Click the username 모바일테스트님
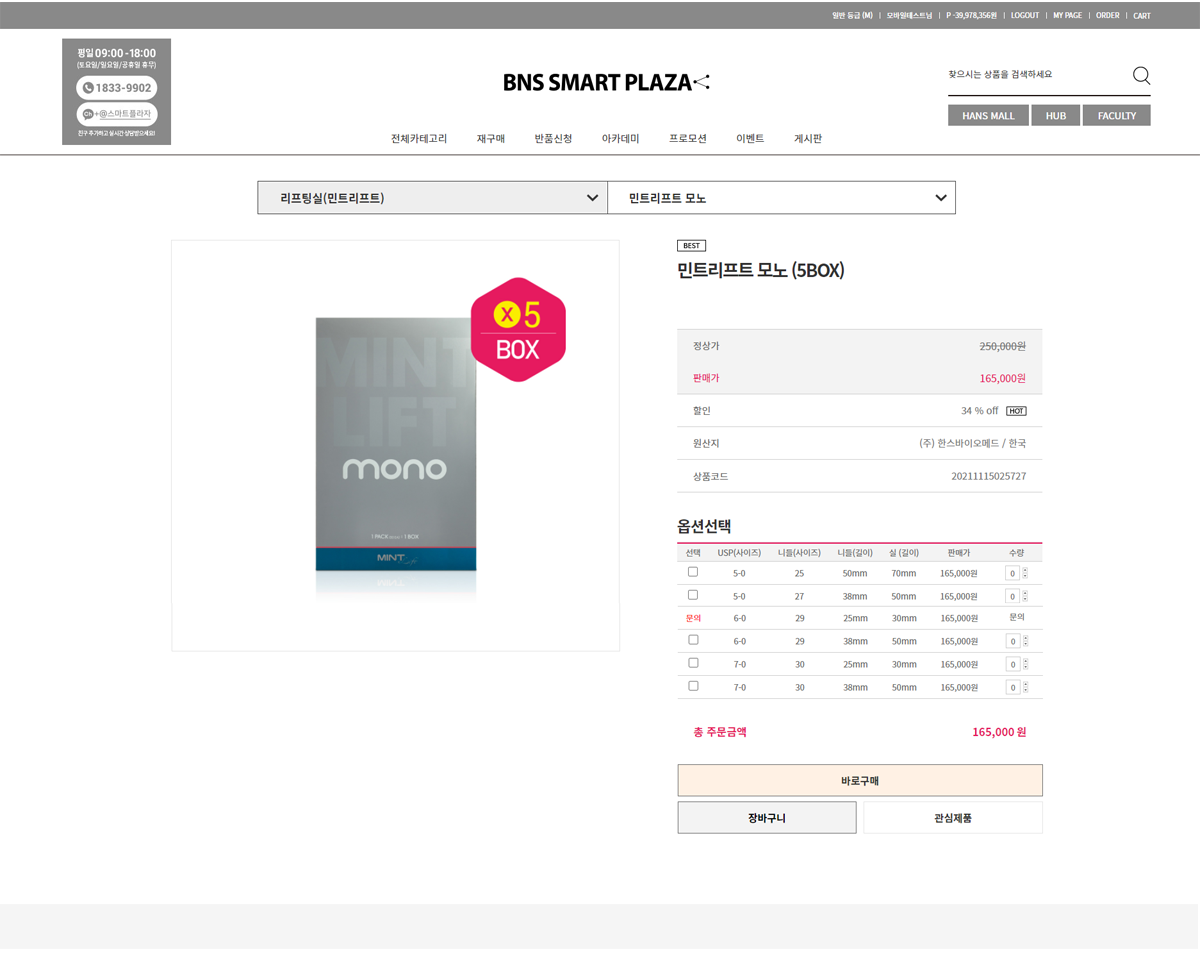The image size is (1200, 976). tap(910, 16)
